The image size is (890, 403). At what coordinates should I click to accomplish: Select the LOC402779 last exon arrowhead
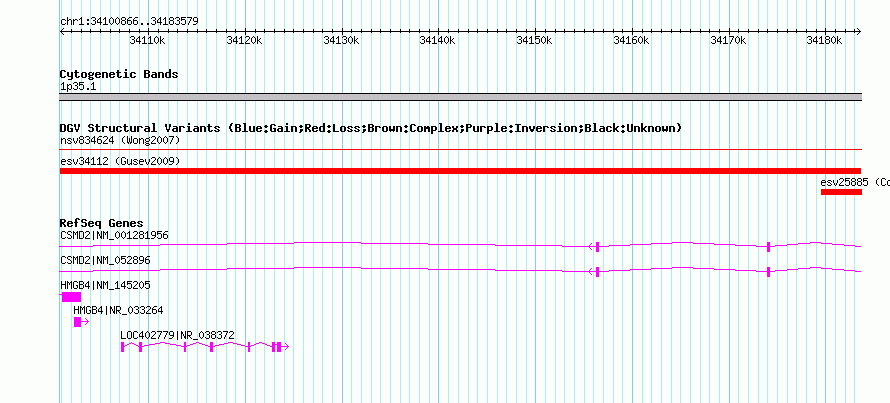coord(283,346)
